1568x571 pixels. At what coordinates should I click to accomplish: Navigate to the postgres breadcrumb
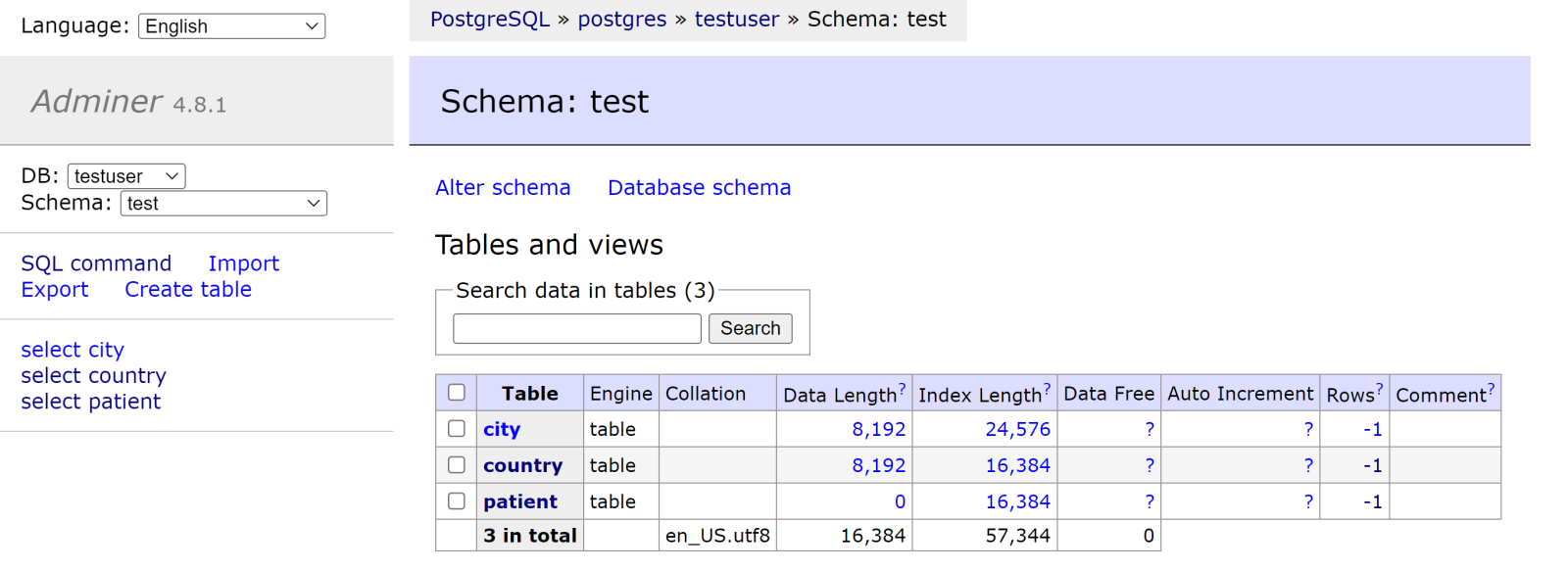click(x=621, y=20)
